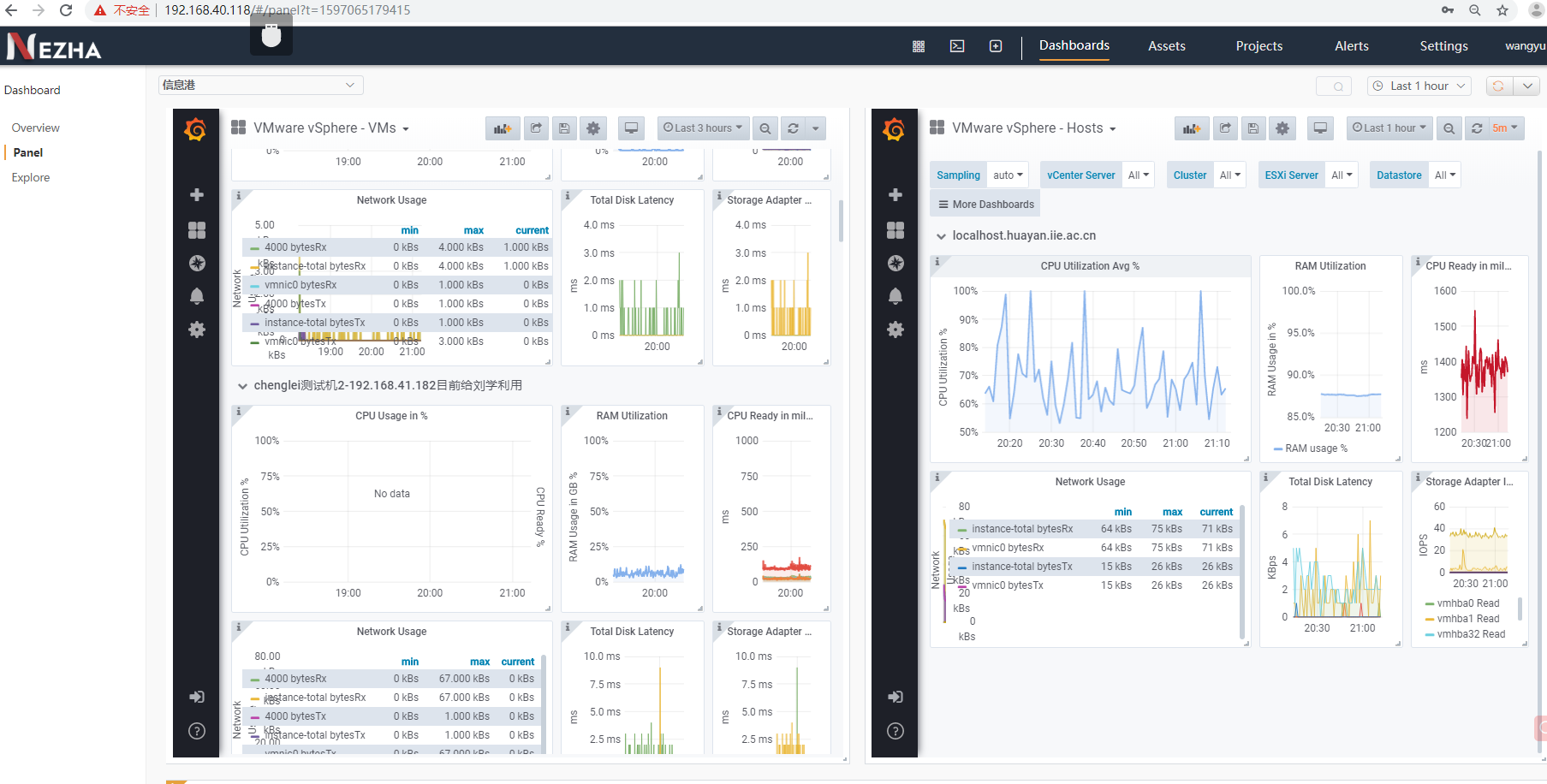The image size is (1547, 784).
Task: Open the ESXi Server All dropdown
Action: [x=1342, y=175]
